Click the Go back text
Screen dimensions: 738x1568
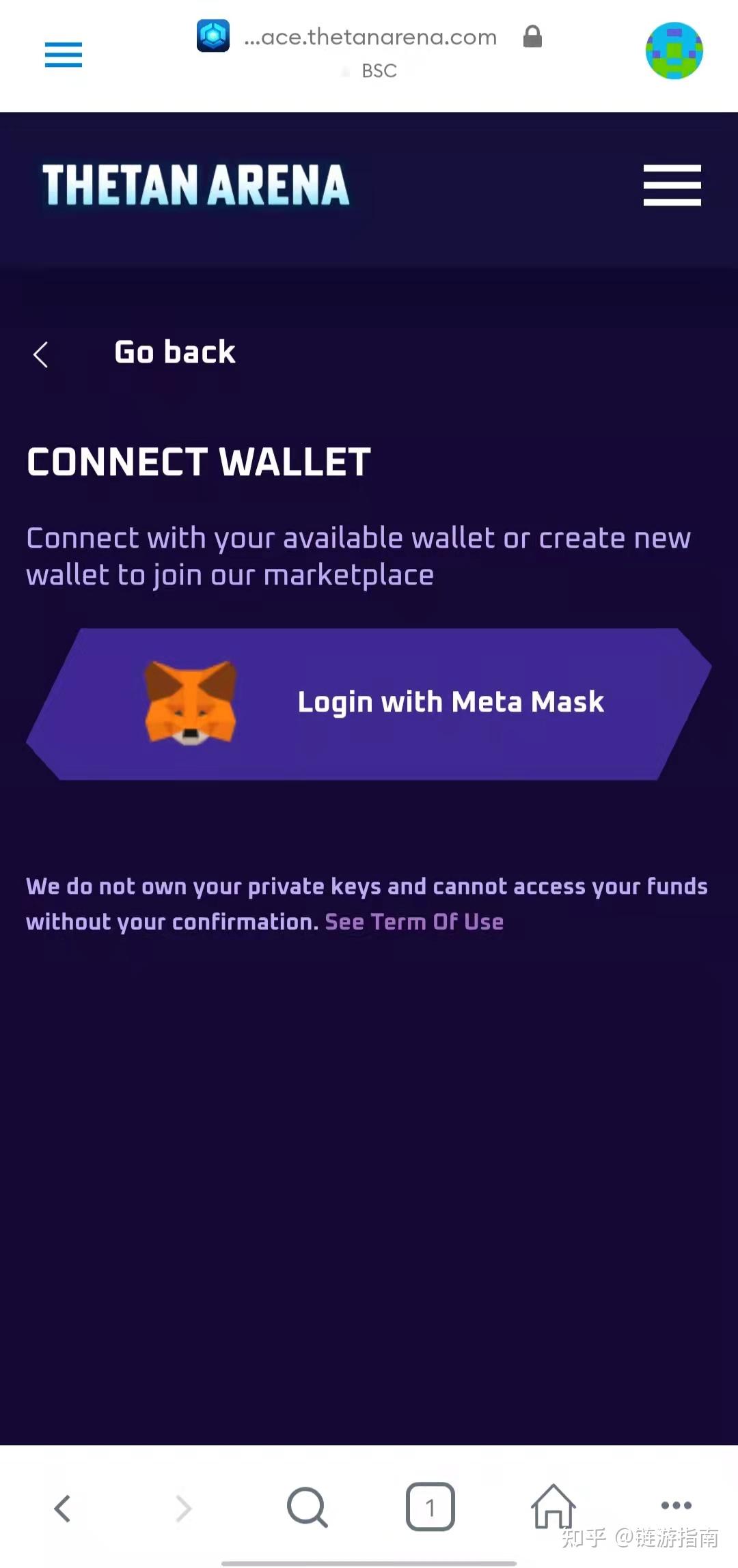175,352
